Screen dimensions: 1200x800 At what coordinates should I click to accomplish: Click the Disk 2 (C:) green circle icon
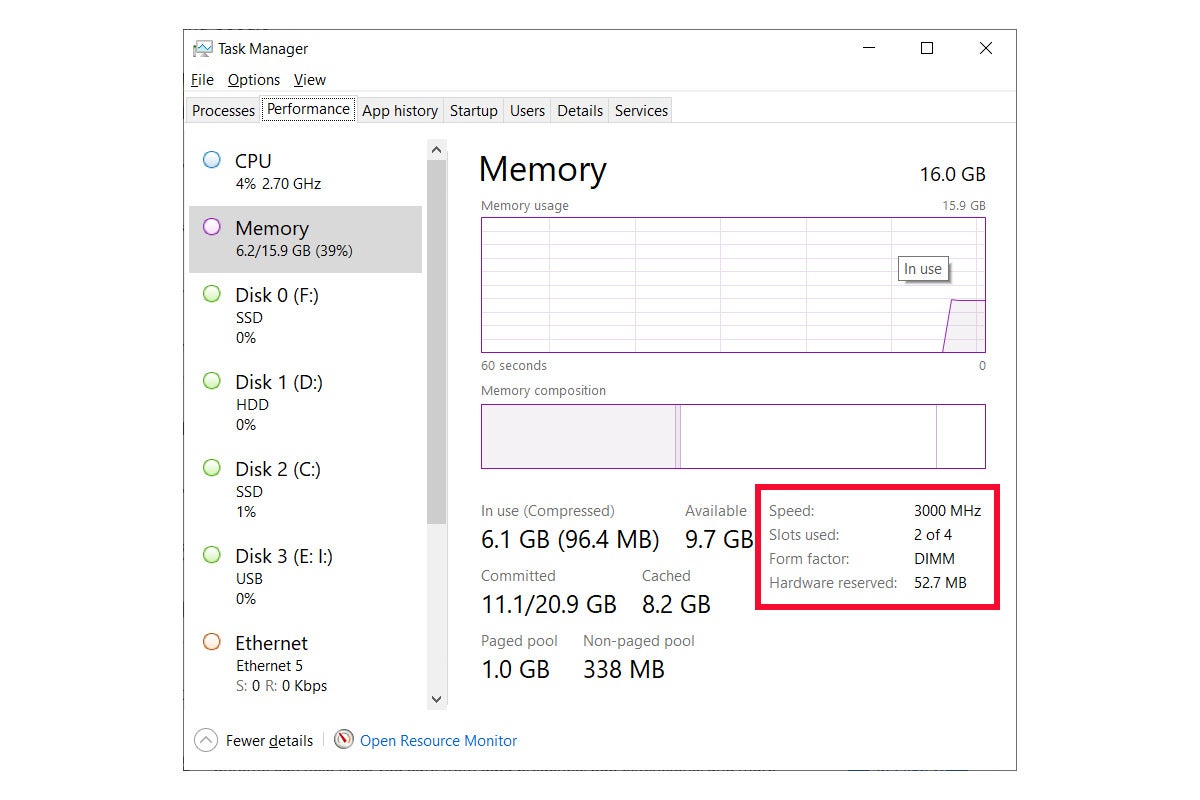pyautogui.click(x=212, y=468)
